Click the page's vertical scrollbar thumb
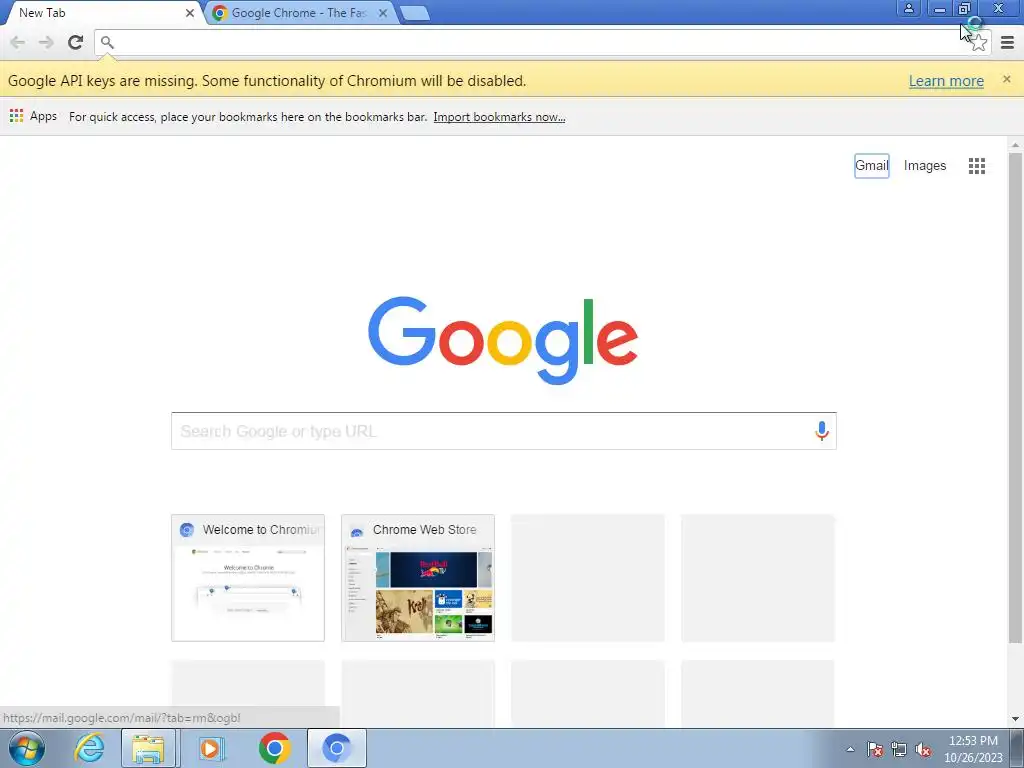 [x=1015, y=397]
